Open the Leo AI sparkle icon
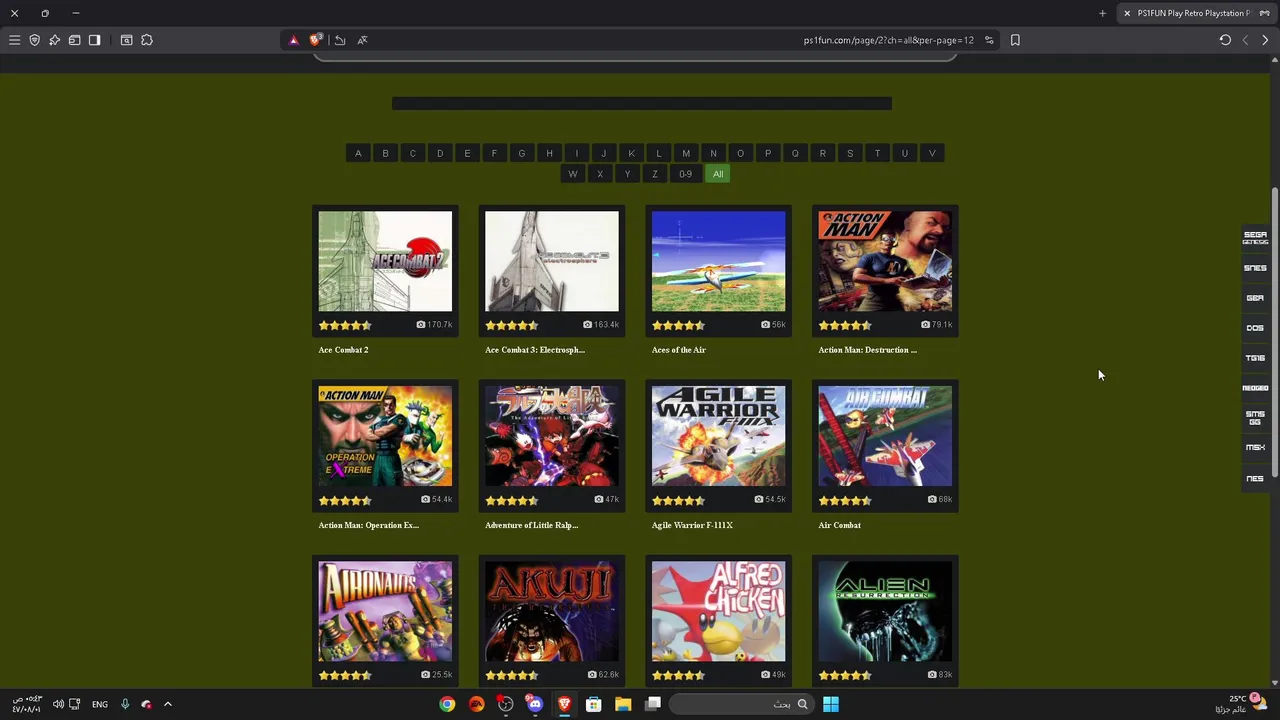 pyautogui.click(x=54, y=40)
